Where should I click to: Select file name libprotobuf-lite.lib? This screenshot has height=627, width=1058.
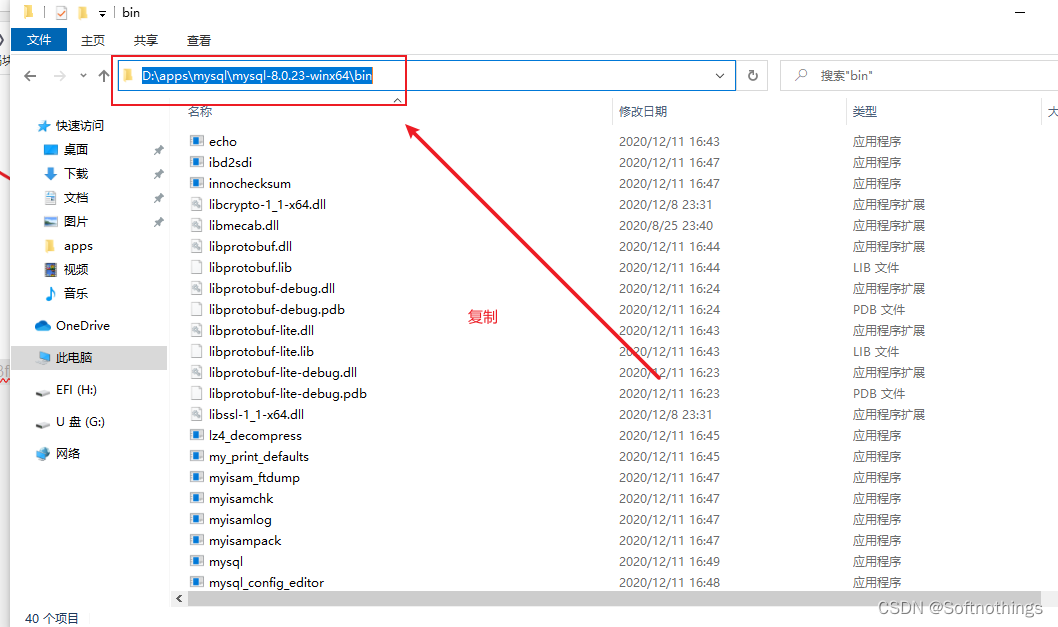pos(261,351)
